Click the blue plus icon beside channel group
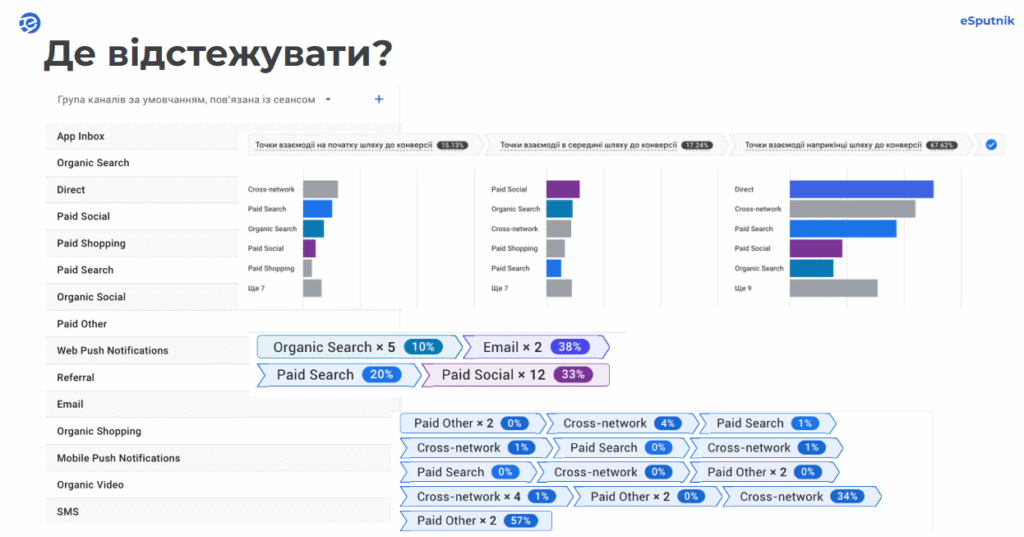 379,99
